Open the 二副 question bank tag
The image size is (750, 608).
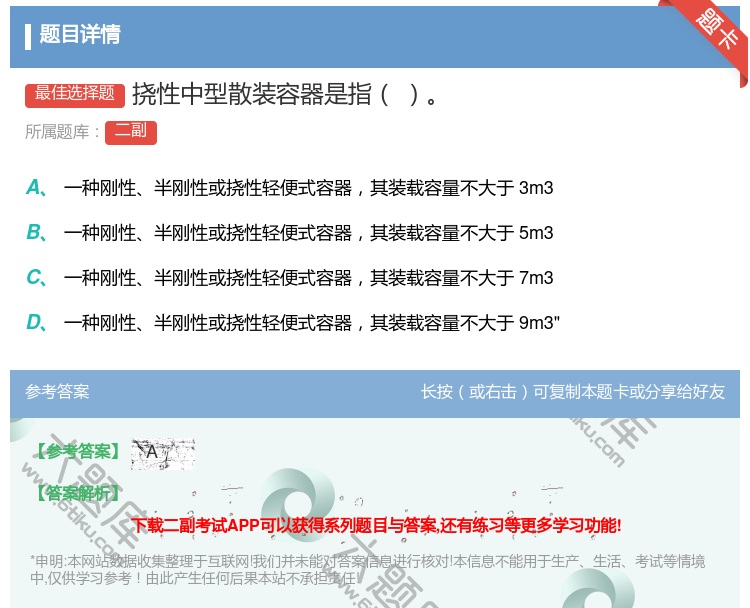point(131,132)
